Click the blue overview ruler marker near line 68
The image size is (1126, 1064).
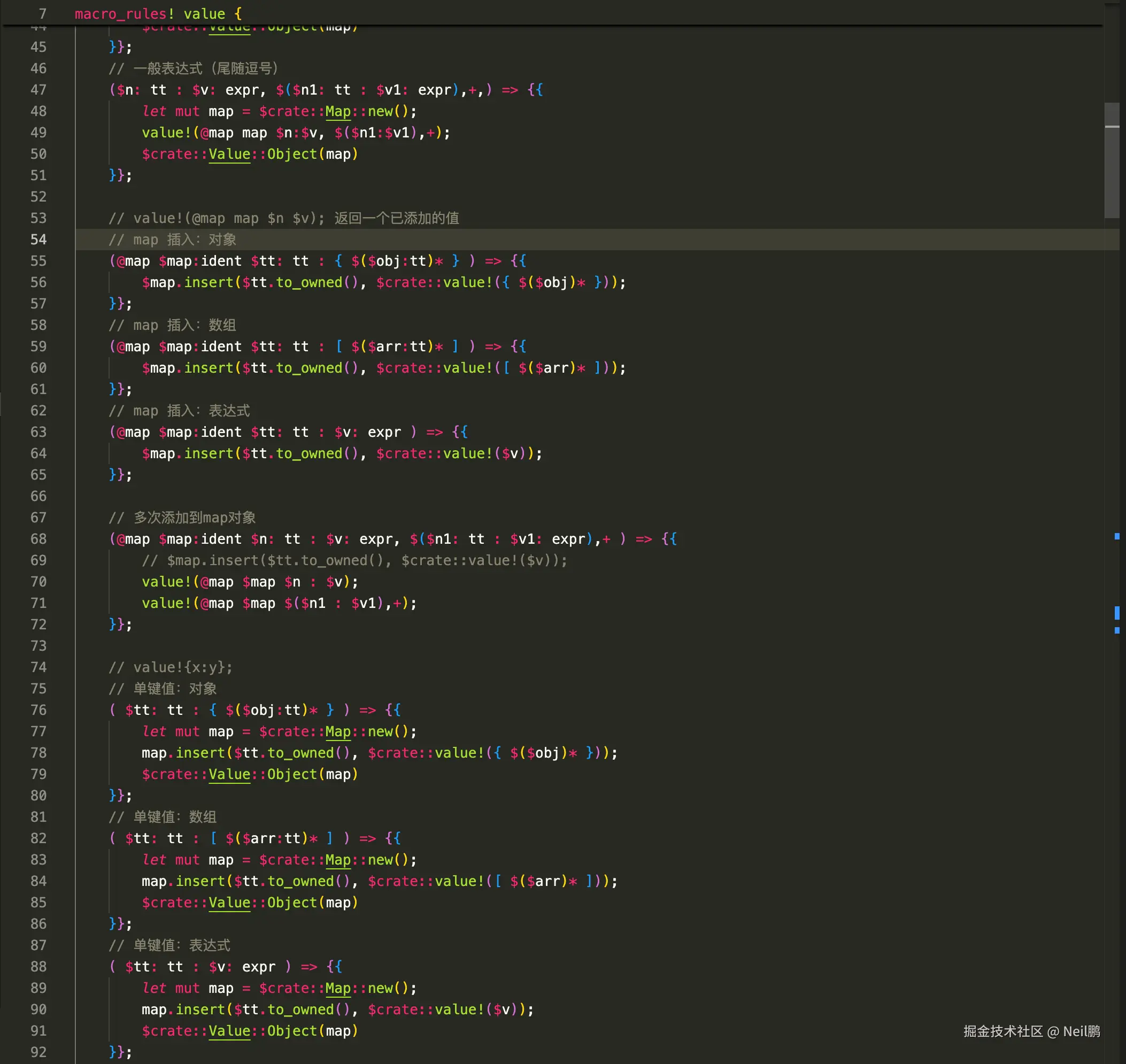(x=1116, y=536)
